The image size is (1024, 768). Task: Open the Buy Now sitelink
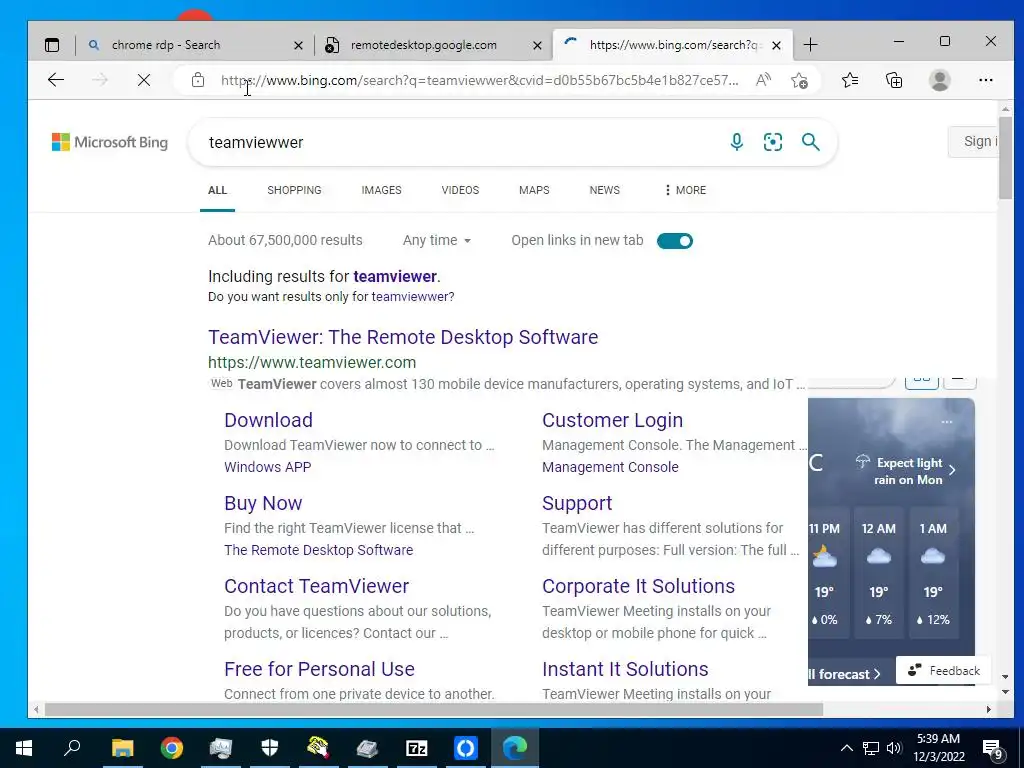coord(263,503)
